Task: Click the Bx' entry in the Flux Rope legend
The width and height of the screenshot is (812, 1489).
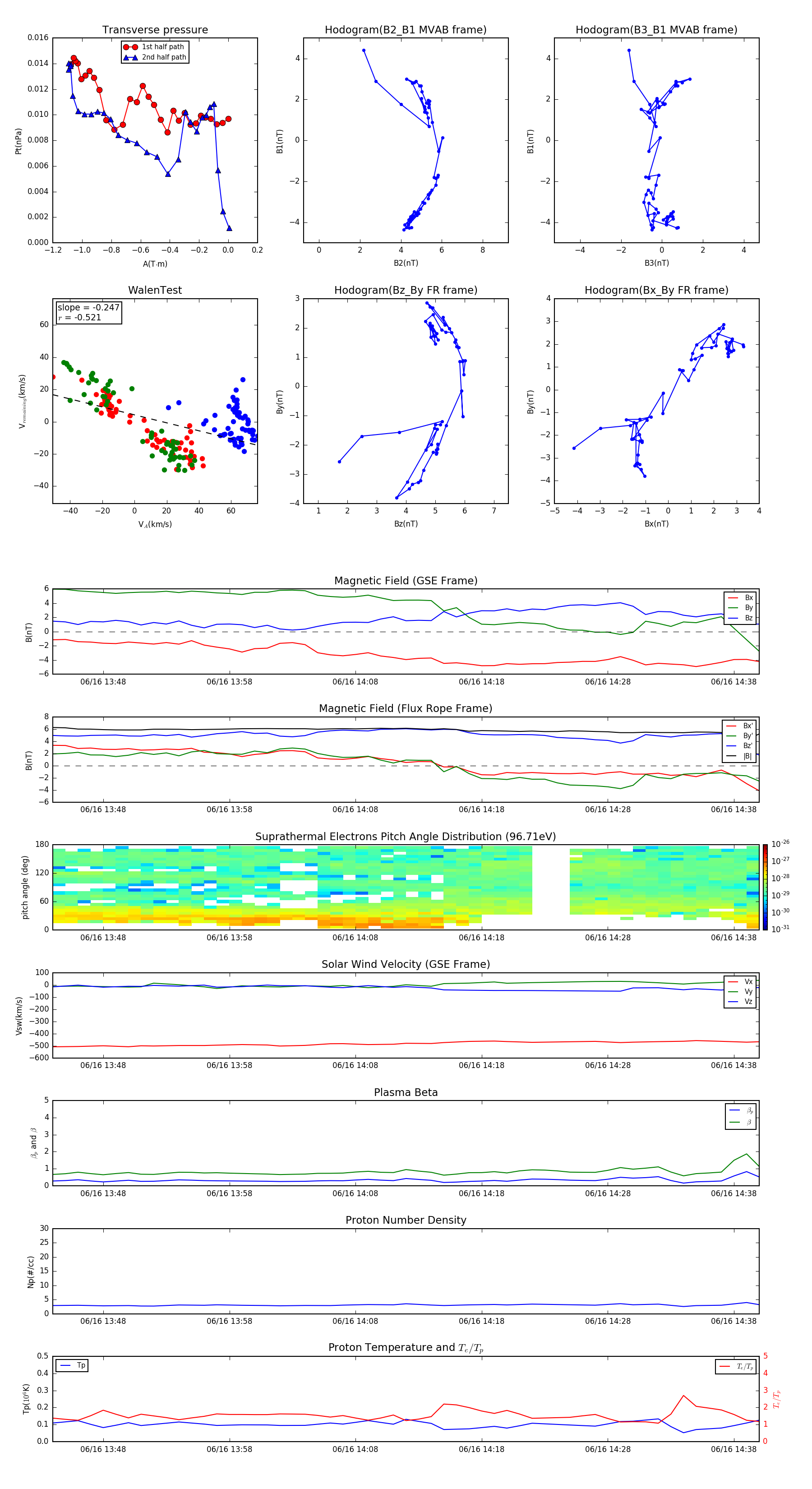Action: [x=740, y=726]
